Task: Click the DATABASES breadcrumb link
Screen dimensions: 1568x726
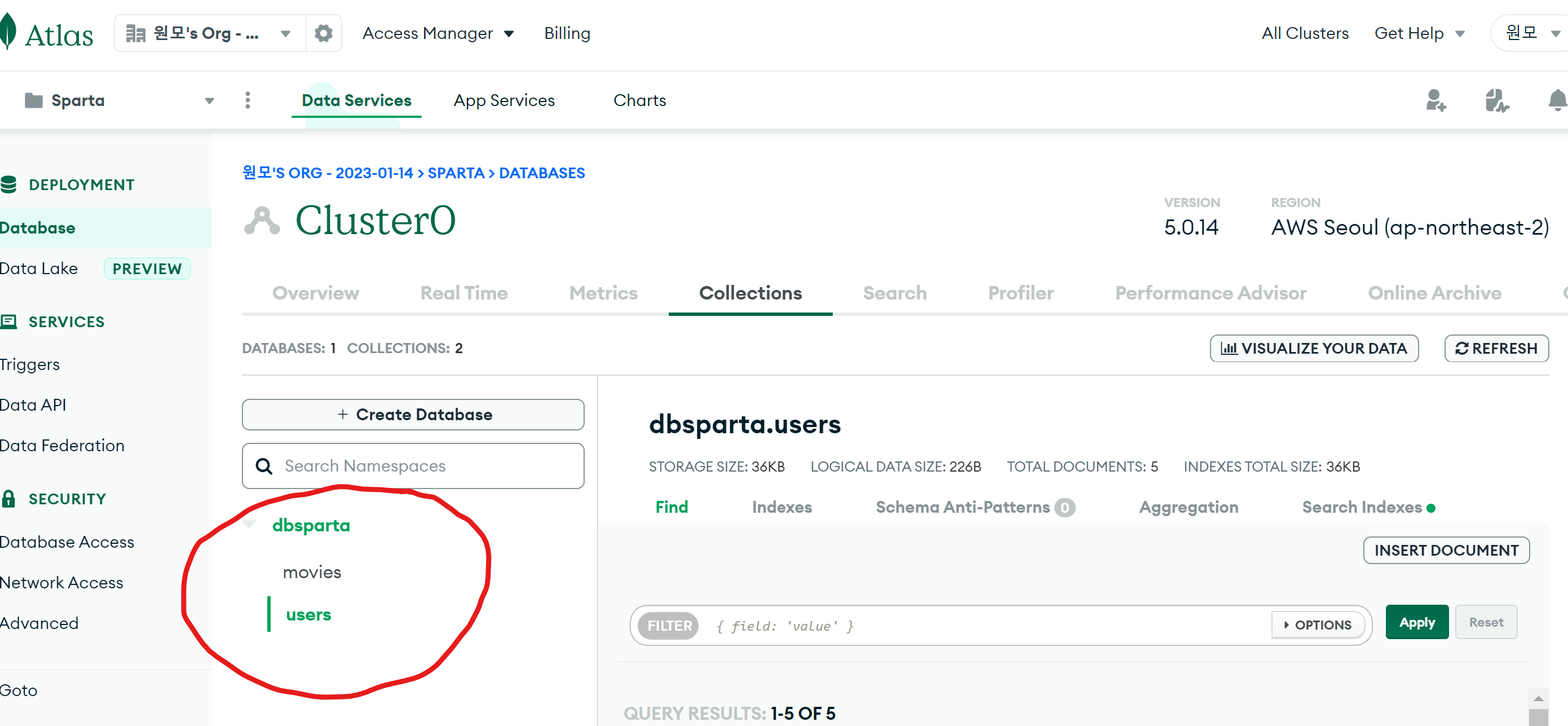Action: [x=542, y=173]
